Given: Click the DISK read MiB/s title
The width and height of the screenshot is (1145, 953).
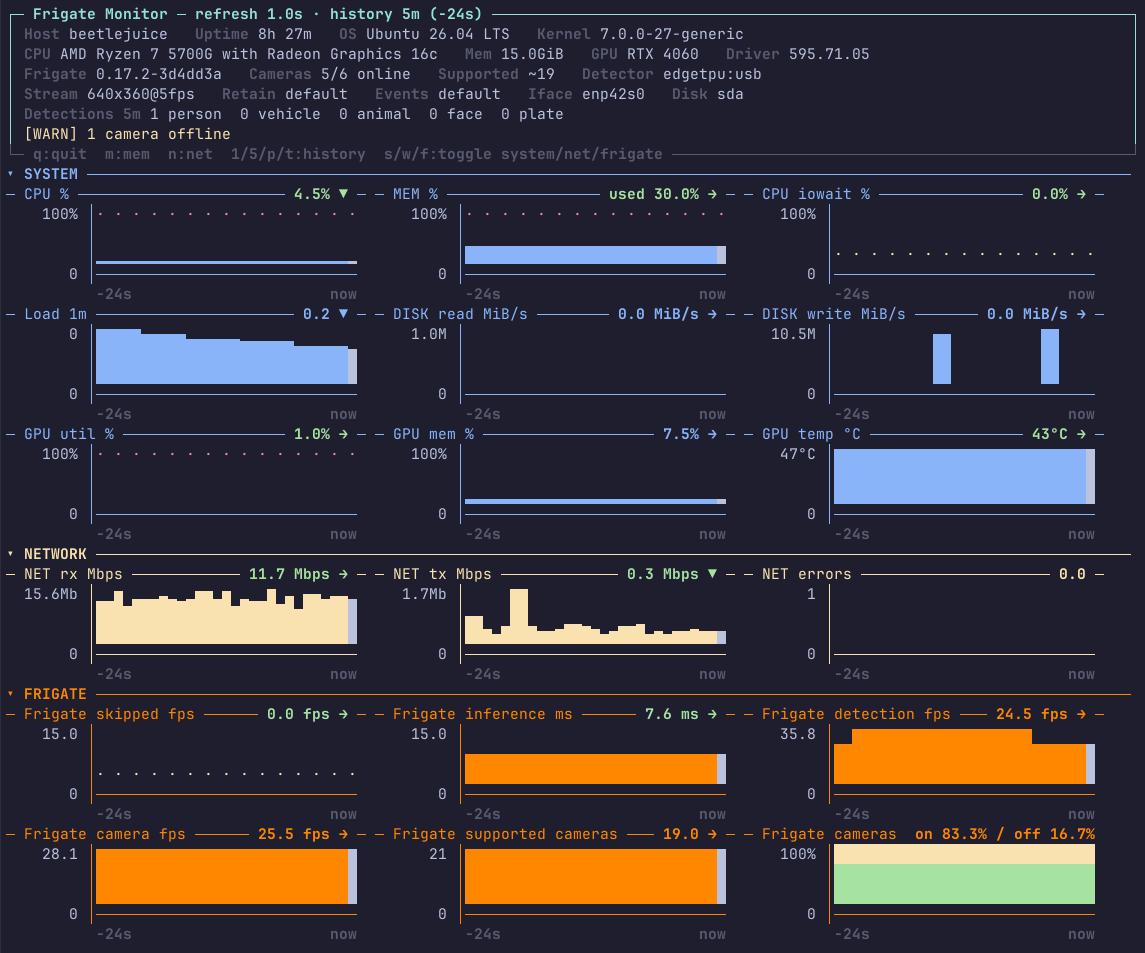Looking at the screenshot, I should tap(460, 313).
